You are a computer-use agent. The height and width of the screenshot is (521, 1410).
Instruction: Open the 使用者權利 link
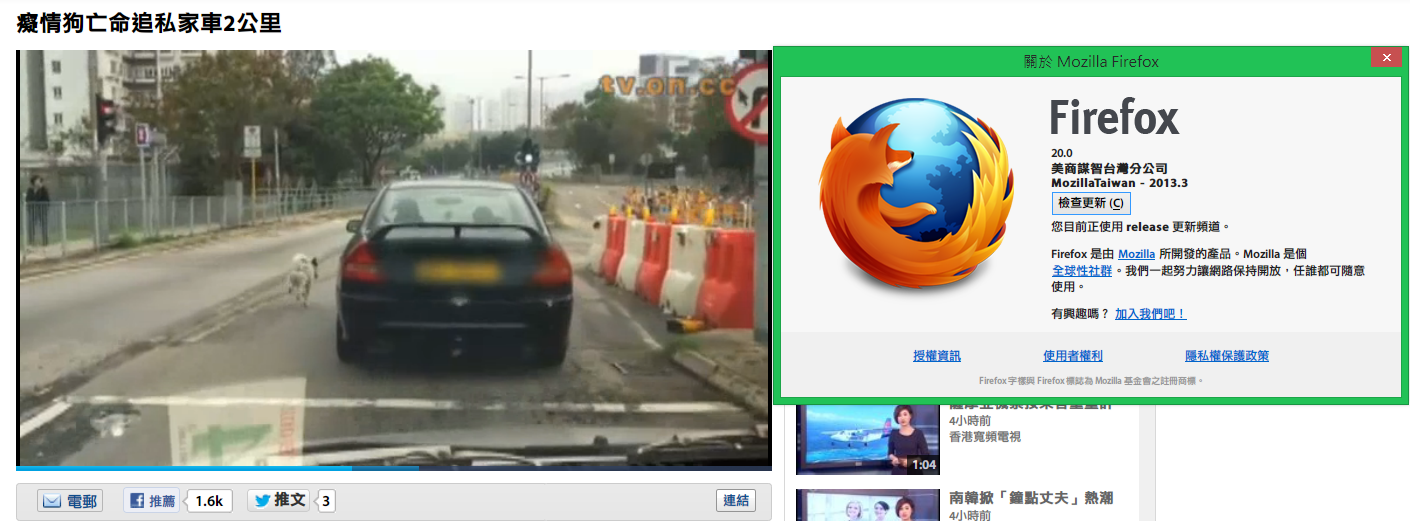(x=1073, y=356)
